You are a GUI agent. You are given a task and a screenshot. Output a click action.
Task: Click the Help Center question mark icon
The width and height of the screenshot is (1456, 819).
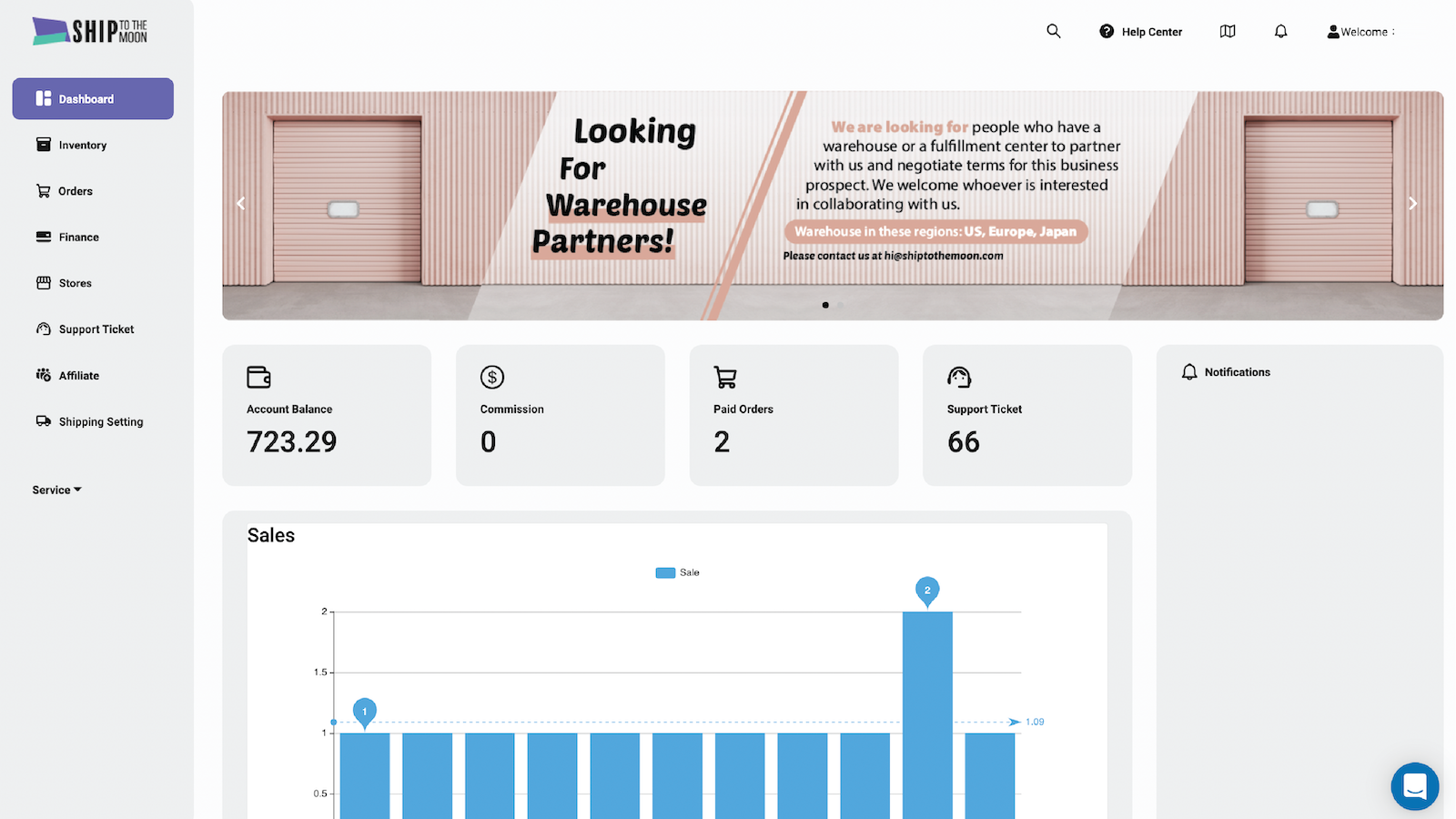pyautogui.click(x=1107, y=31)
